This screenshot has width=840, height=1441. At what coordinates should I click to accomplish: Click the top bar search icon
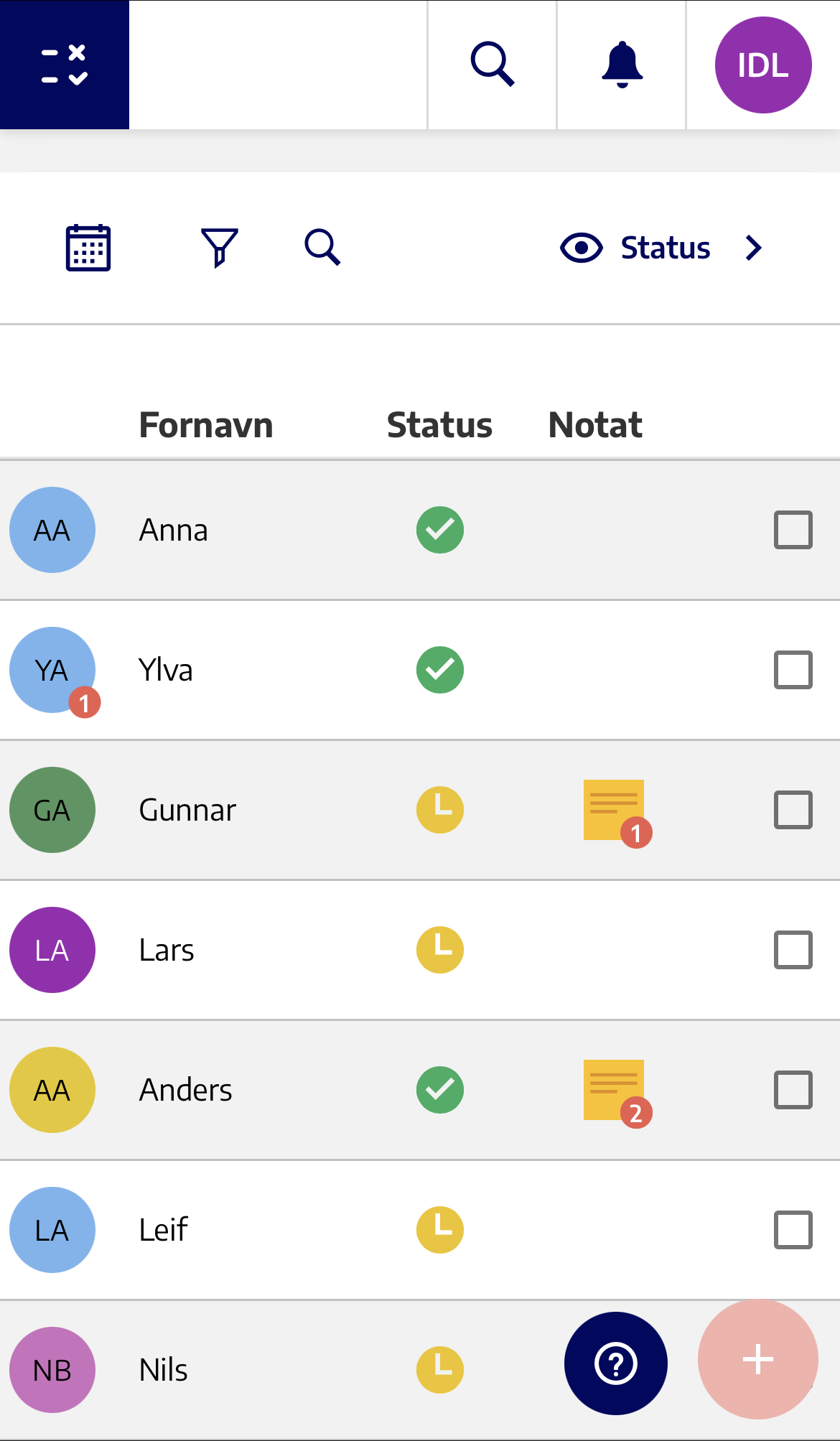tap(493, 65)
